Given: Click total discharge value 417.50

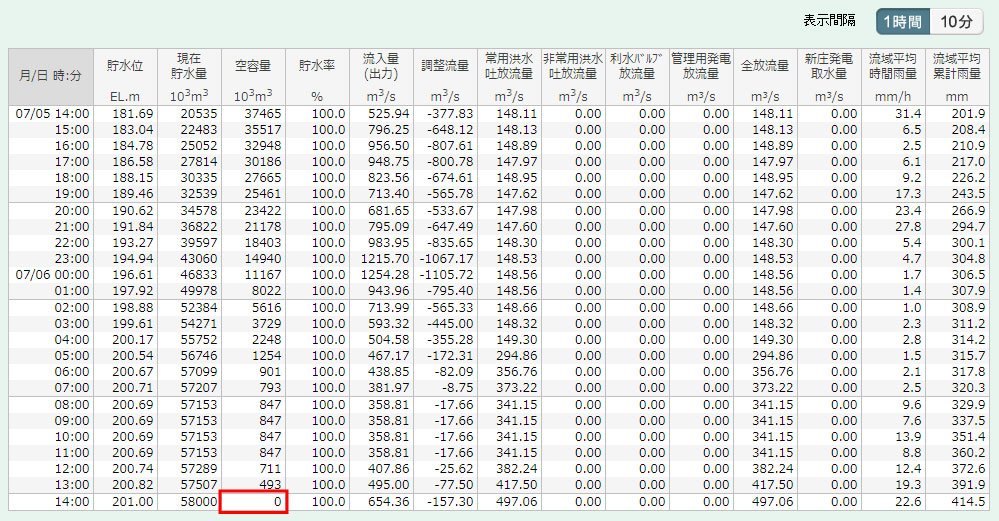Looking at the screenshot, I should (x=772, y=484).
